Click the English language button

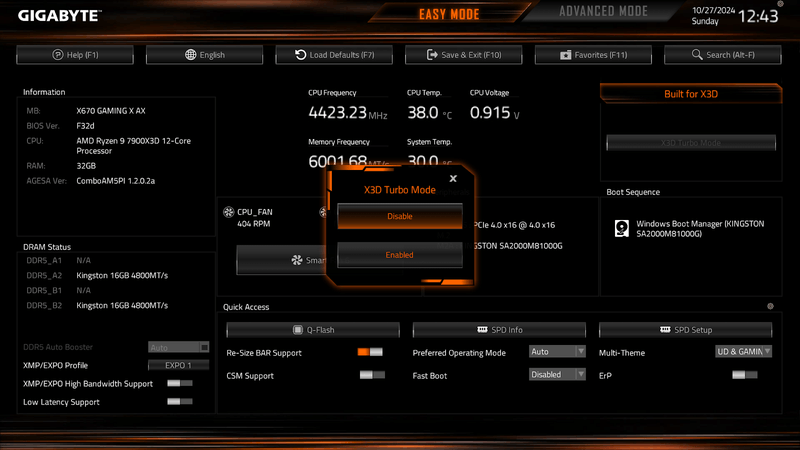tap(205, 55)
